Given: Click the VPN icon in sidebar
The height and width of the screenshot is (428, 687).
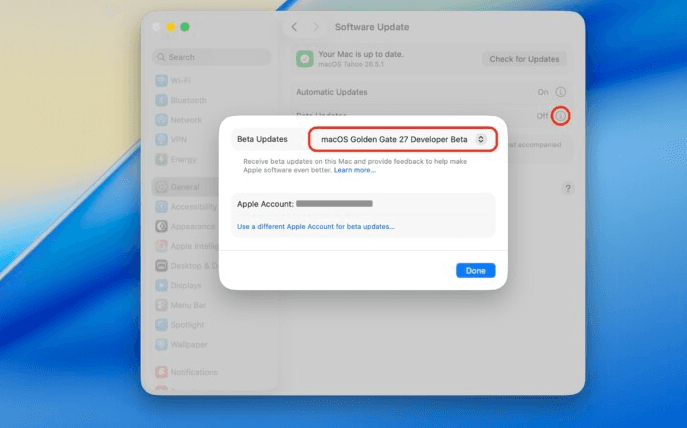Looking at the screenshot, I should point(161,140).
